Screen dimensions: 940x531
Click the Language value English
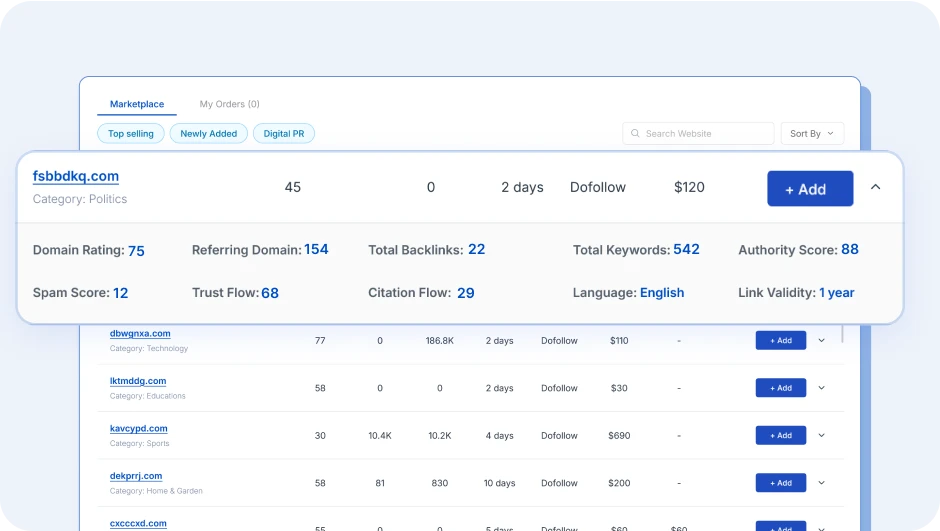tap(662, 292)
